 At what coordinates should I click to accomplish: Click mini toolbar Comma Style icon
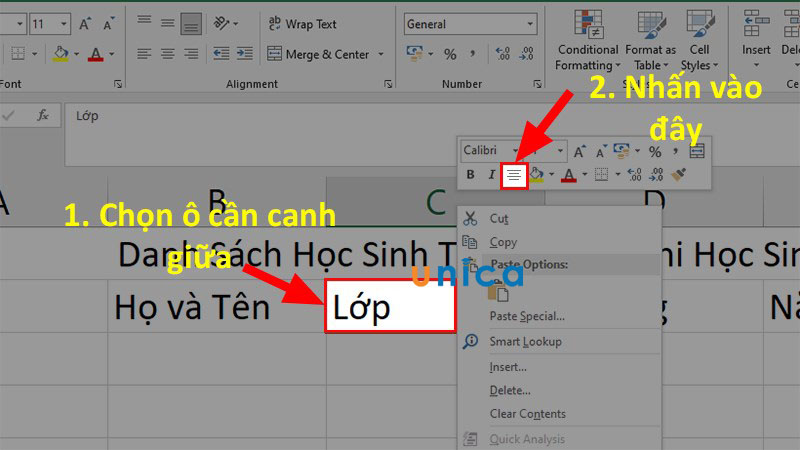coord(676,151)
